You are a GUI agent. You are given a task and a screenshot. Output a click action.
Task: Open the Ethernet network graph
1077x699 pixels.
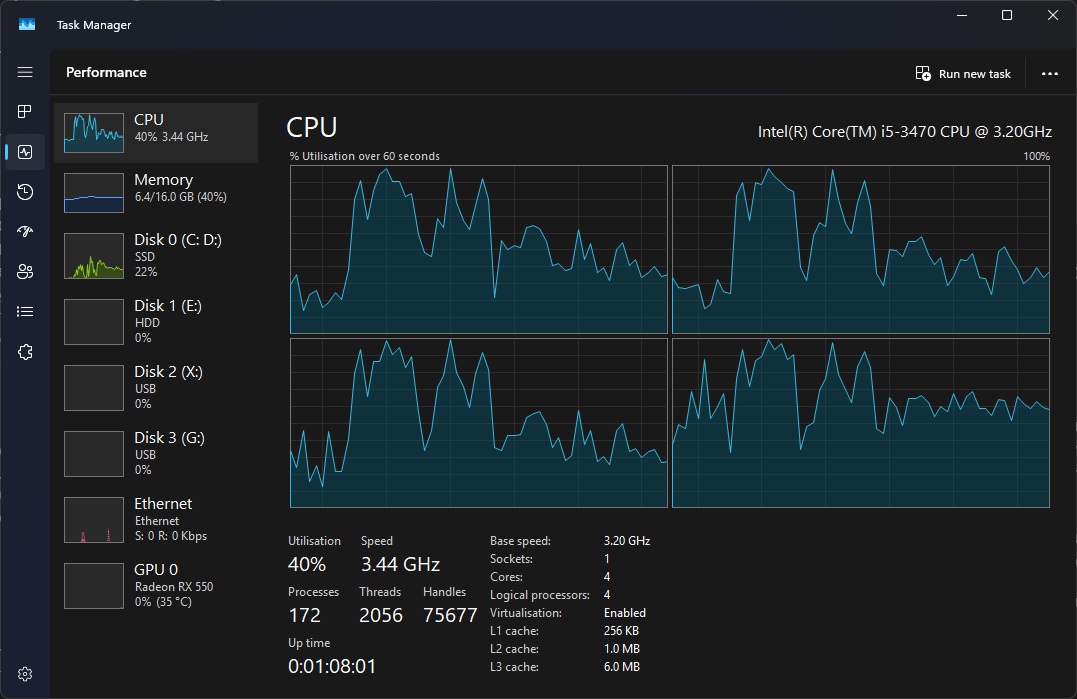[x=155, y=519]
